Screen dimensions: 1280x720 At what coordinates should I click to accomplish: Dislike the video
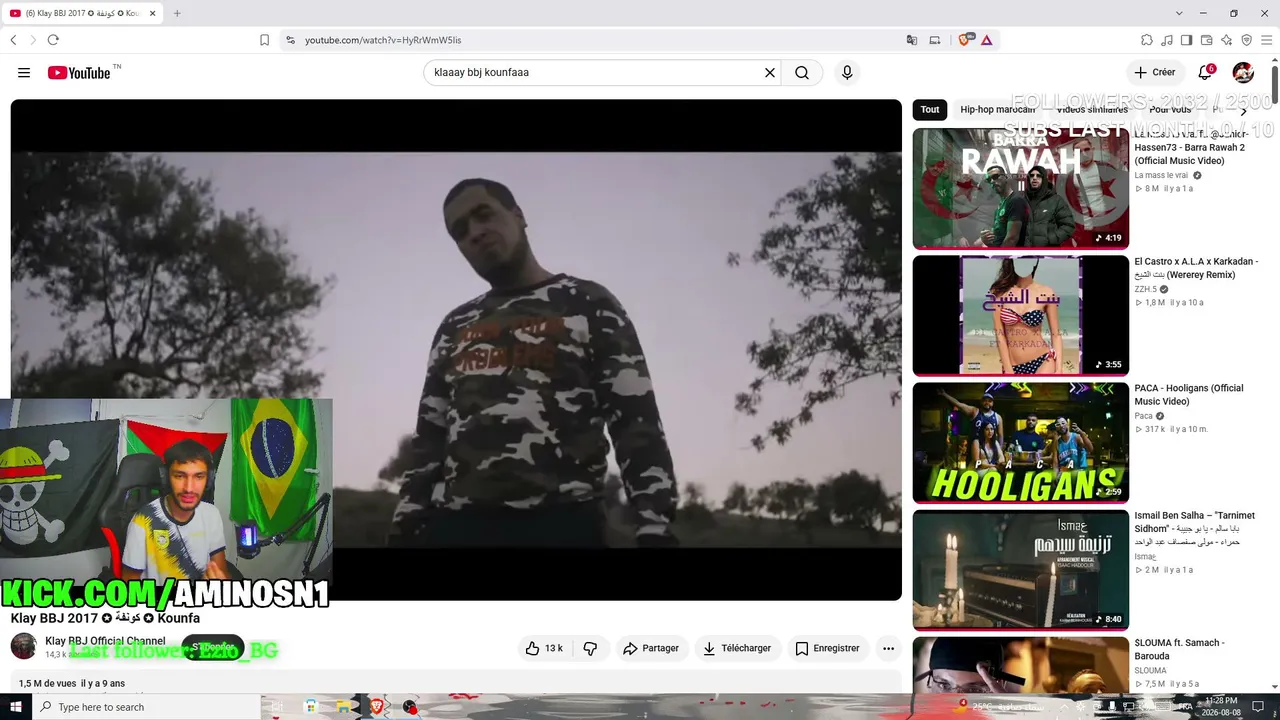click(x=590, y=648)
